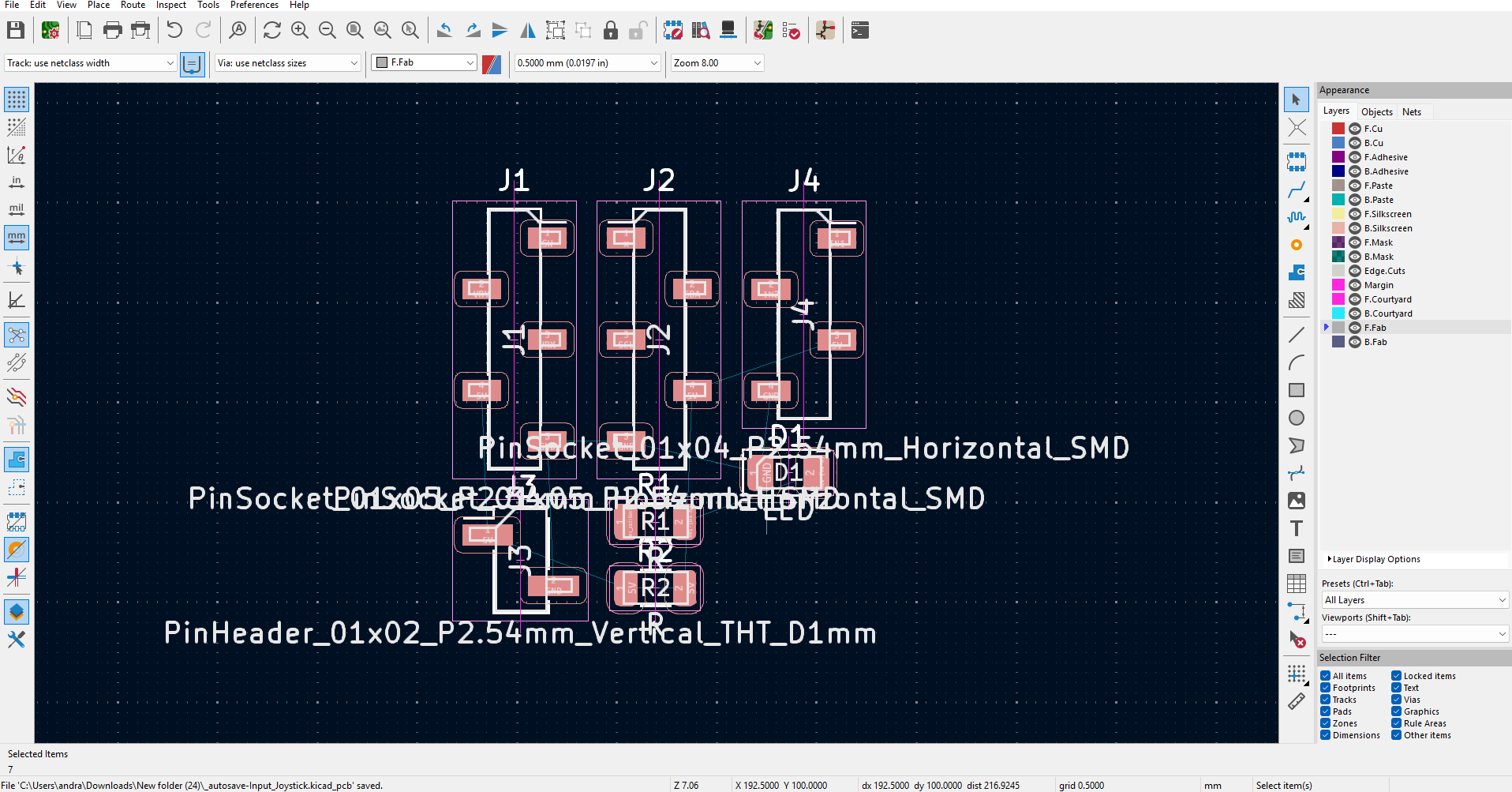Open Viewports dropdown
1512x792 pixels.
coord(1415,634)
